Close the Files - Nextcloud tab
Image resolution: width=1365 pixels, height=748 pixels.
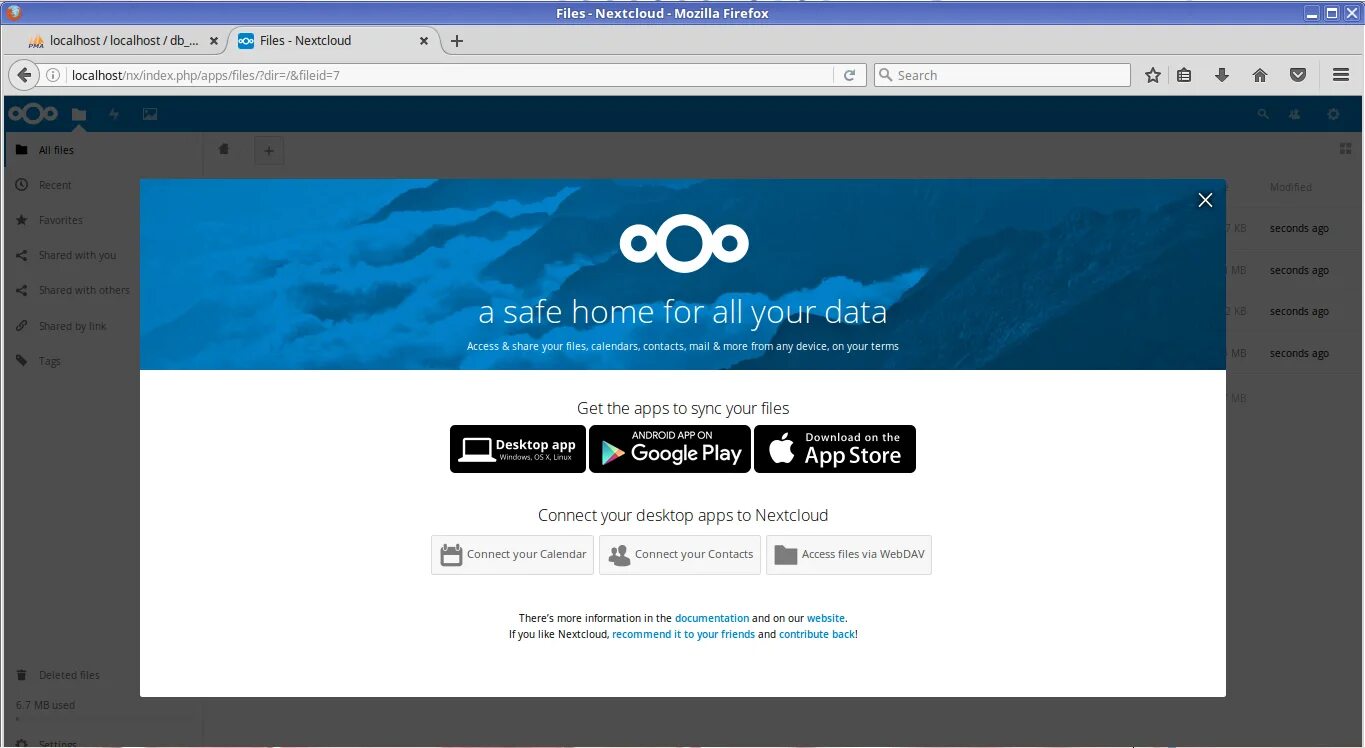[424, 41]
